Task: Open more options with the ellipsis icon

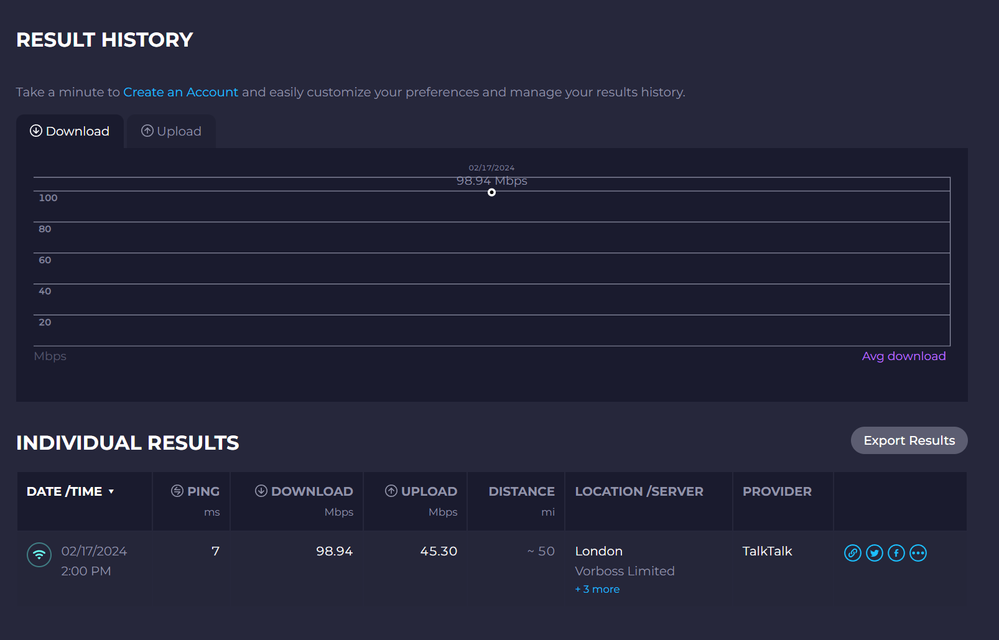Action: pyautogui.click(x=918, y=553)
